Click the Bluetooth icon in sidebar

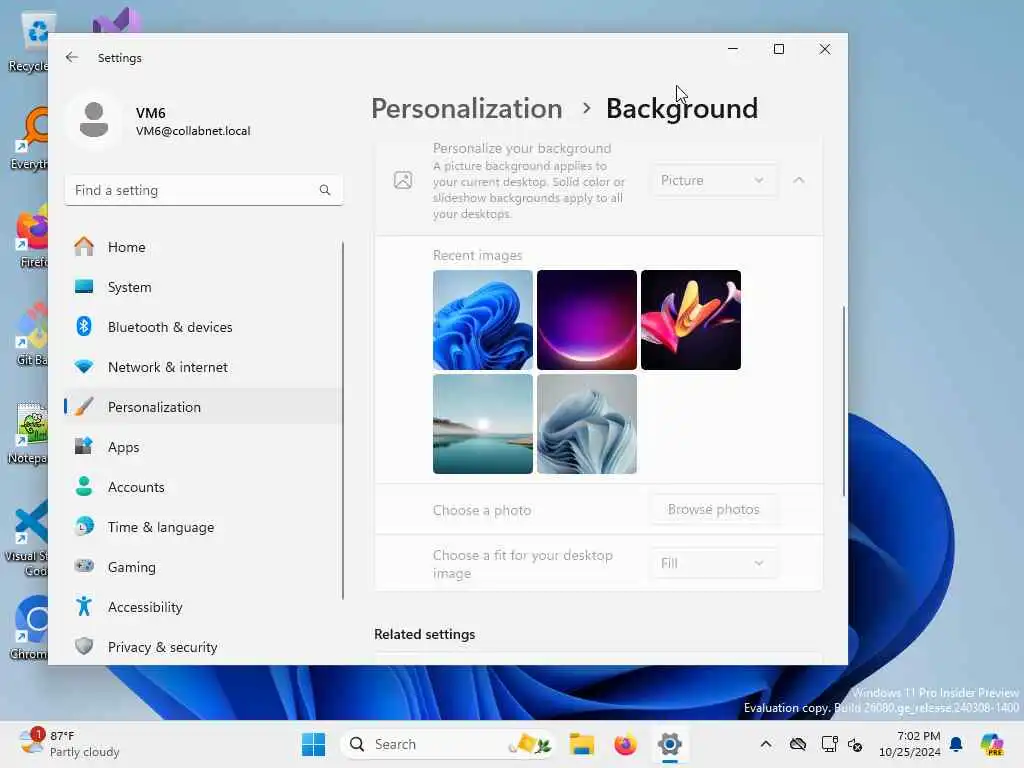click(x=84, y=327)
